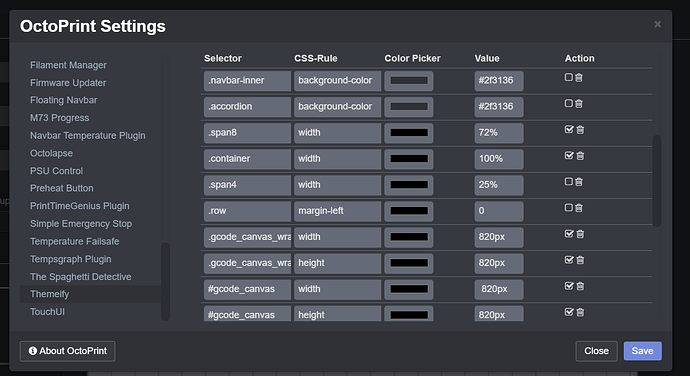Delete the .span4 width rule
690x376 pixels.
579,181
